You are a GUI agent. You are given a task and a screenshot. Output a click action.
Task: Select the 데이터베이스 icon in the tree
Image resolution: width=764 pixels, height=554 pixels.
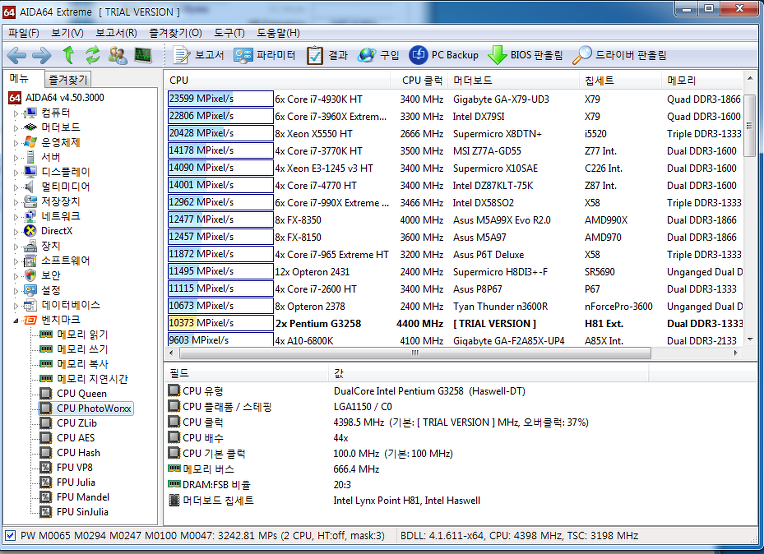coord(30,305)
